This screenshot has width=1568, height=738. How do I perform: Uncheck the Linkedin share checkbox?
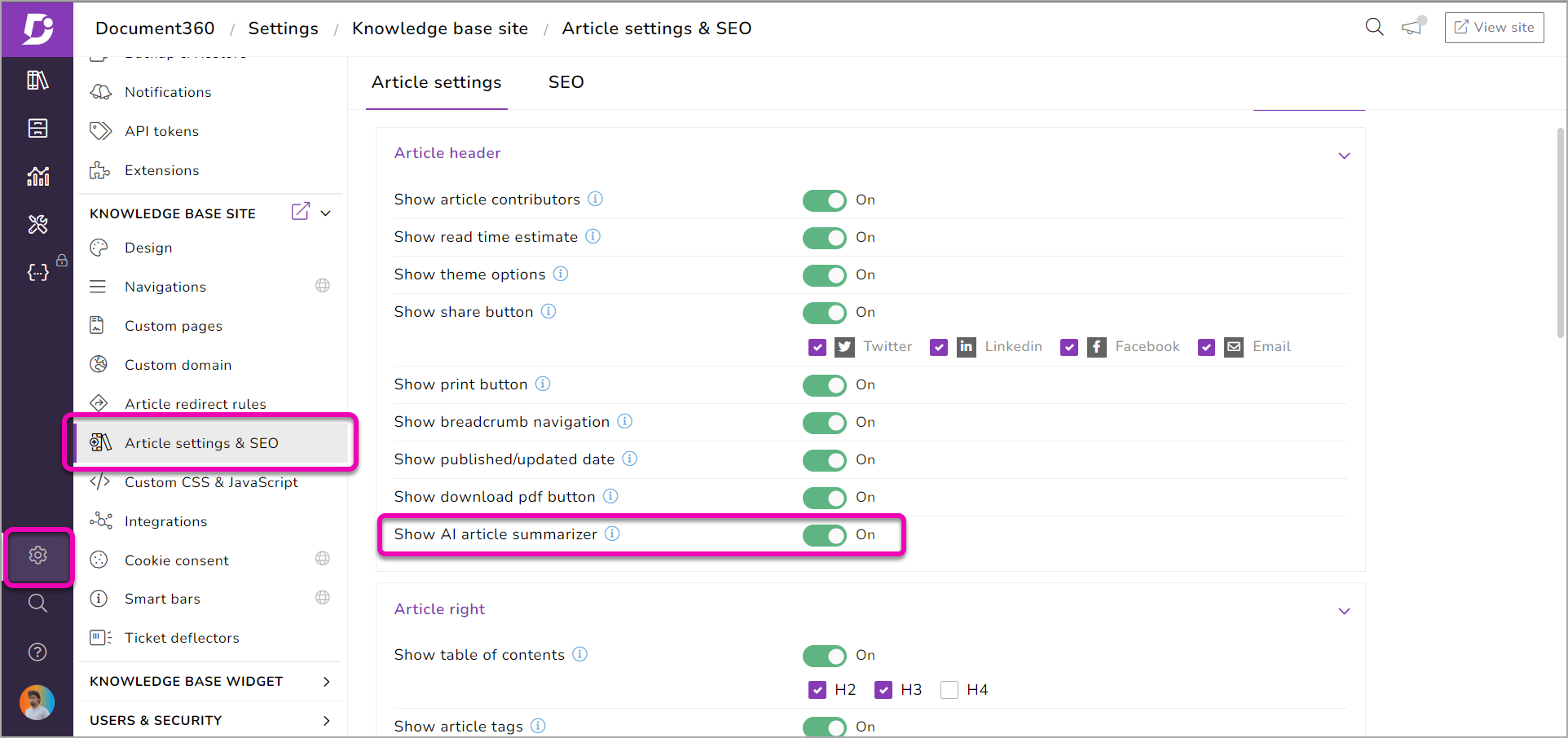click(x=939, y=348)
